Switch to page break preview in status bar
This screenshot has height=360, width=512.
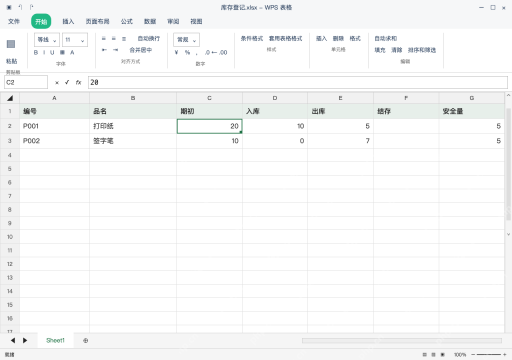pos(443,355)
